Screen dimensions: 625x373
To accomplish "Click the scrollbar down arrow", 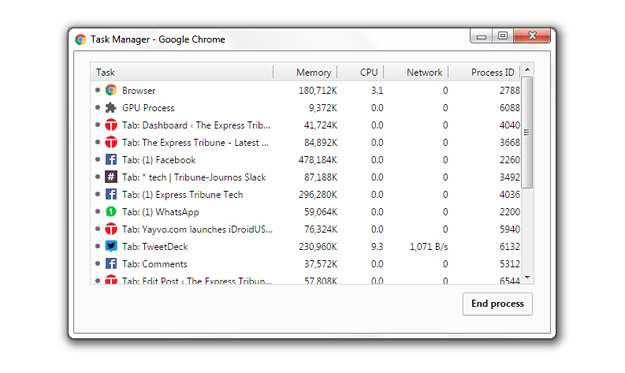I will (x=527, y=277).
